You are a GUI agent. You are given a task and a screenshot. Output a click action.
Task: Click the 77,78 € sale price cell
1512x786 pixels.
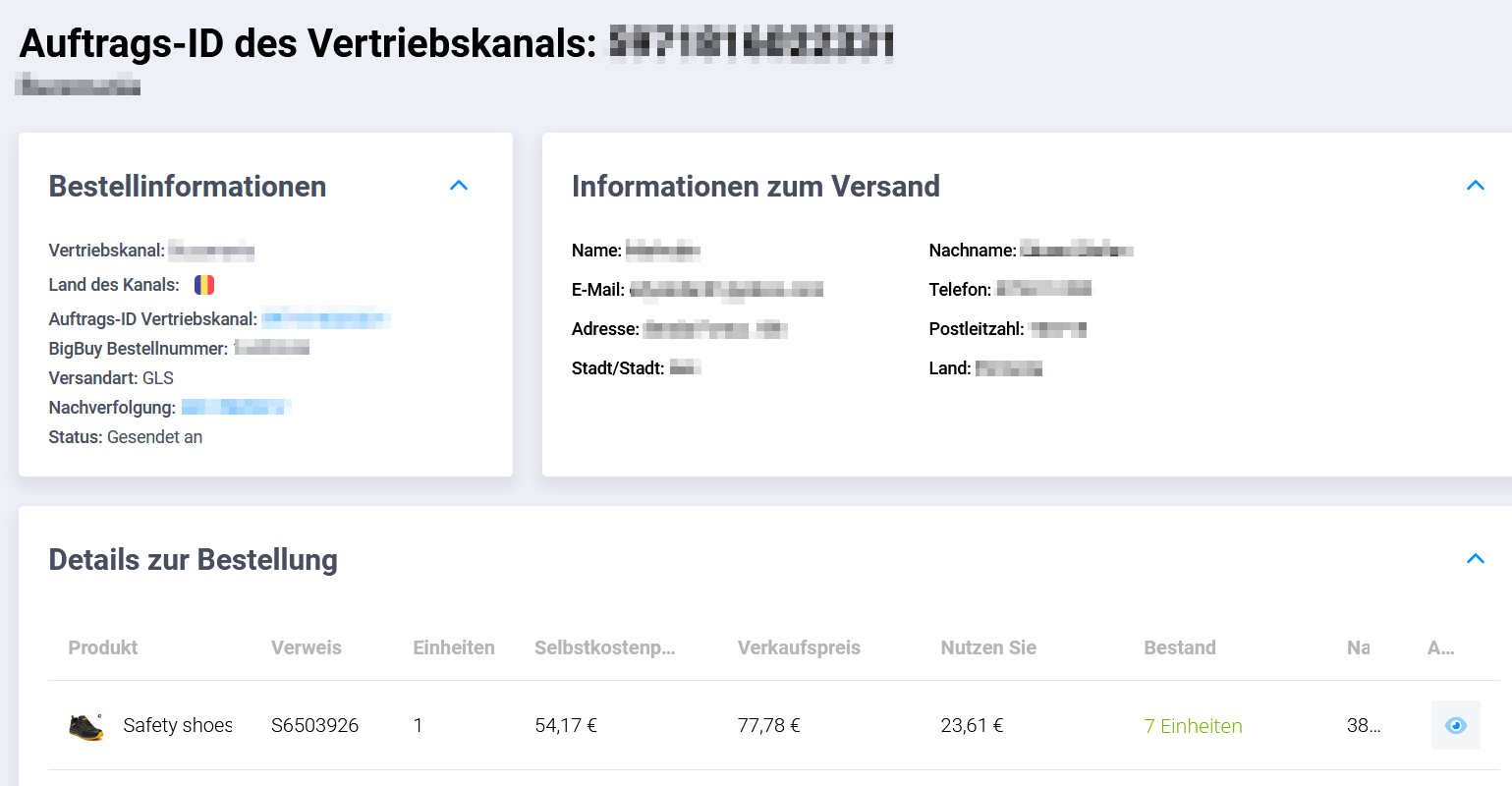768,726
